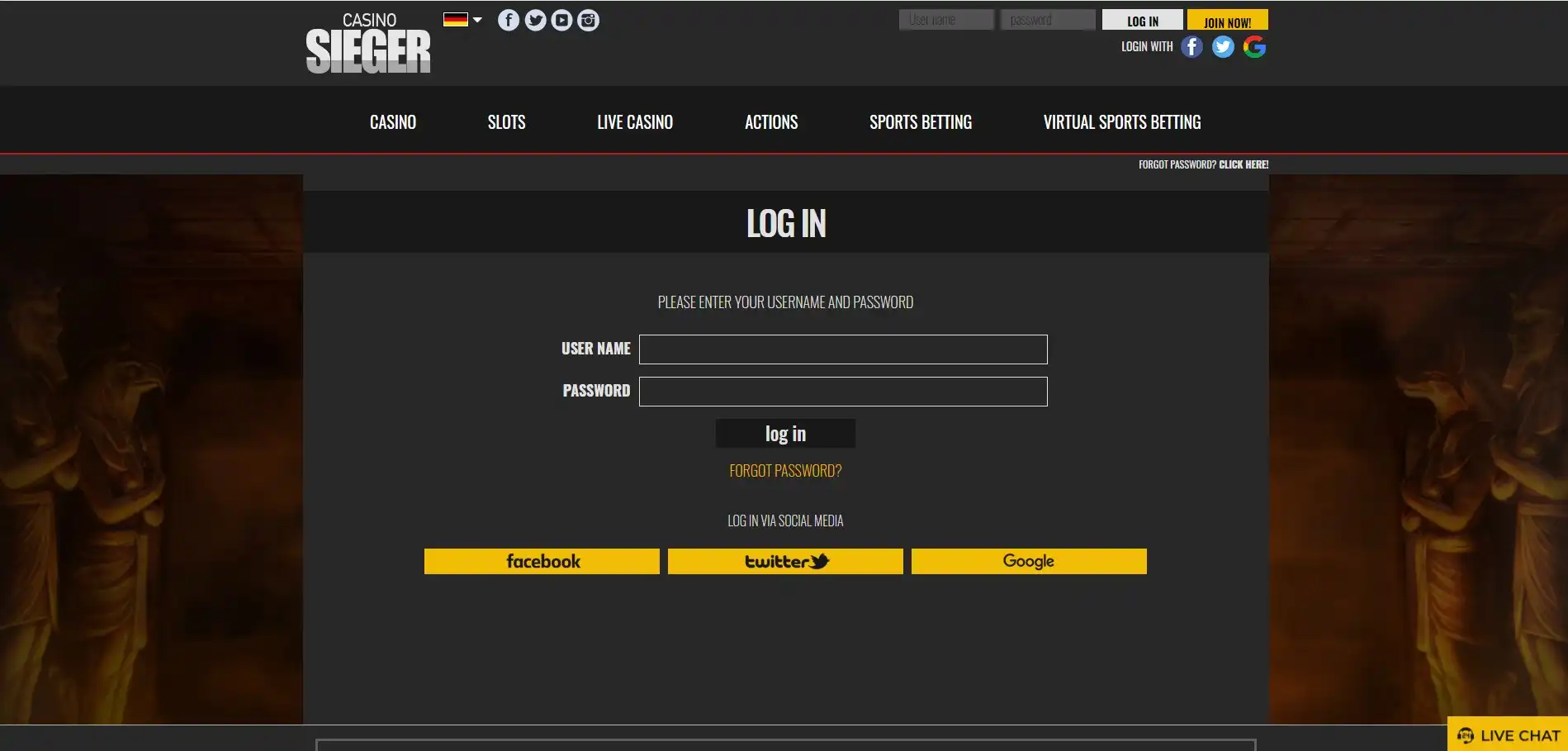Open the Instagram icon in header
Screen dimensions: 1568x751
point(588,21)
